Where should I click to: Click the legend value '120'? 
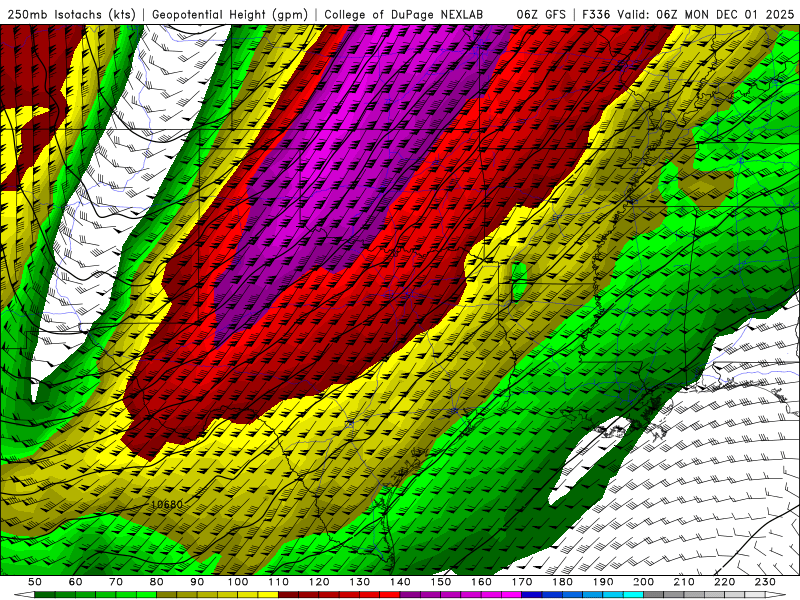click(319, 582)
